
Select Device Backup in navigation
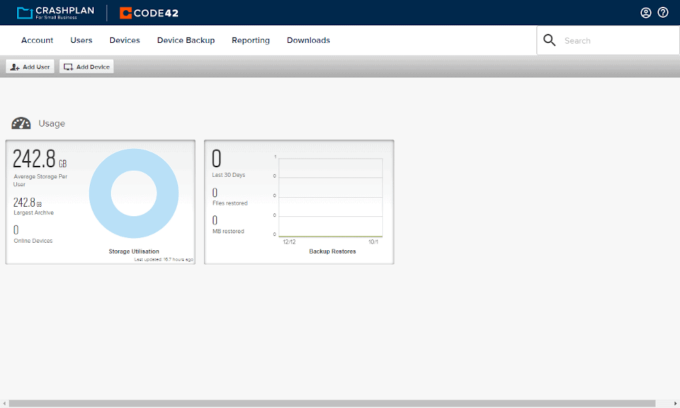coord(186,40)
